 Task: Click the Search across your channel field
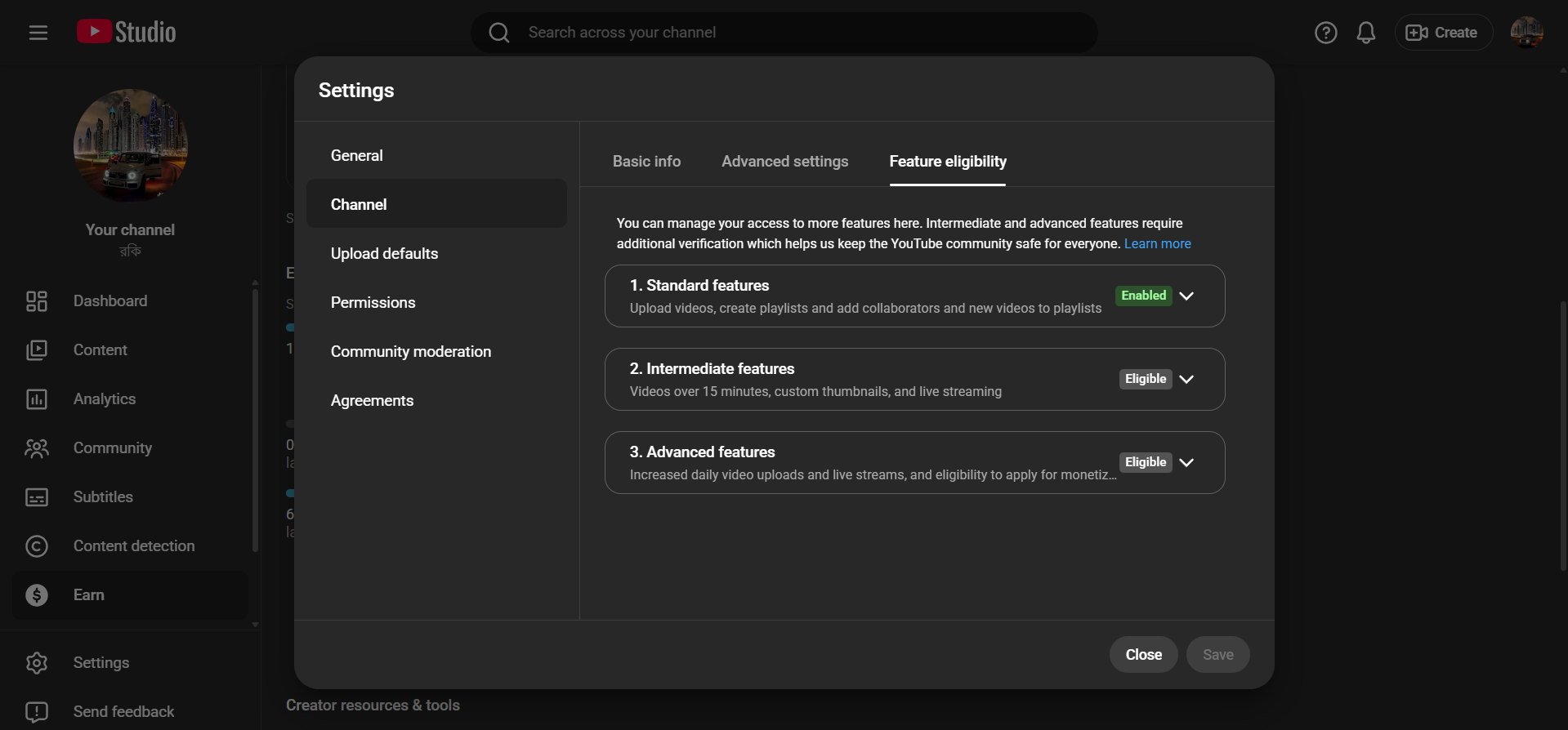[x=784, y=33]
